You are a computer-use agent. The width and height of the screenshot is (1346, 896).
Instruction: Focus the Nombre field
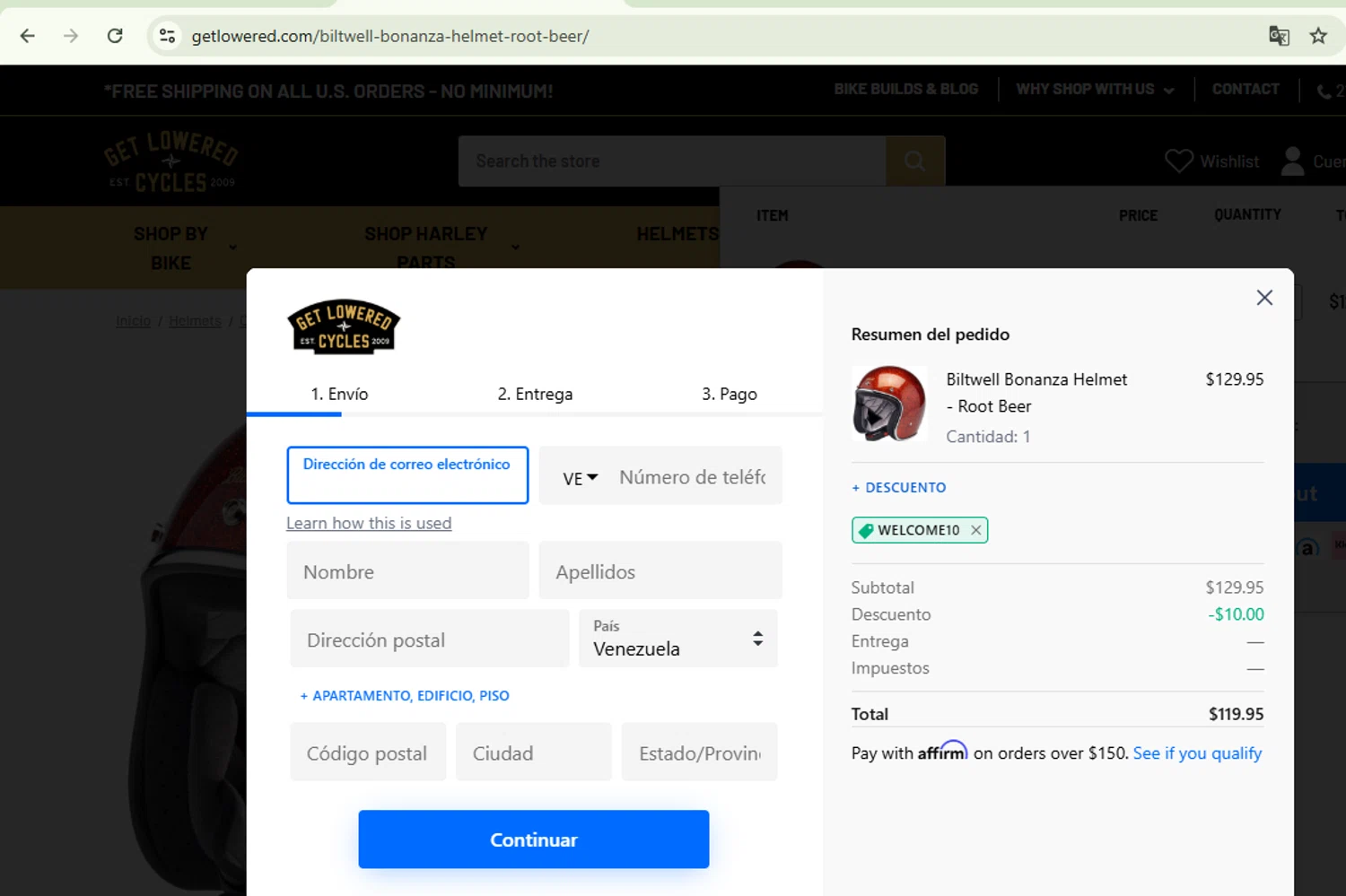pos(407,570)
